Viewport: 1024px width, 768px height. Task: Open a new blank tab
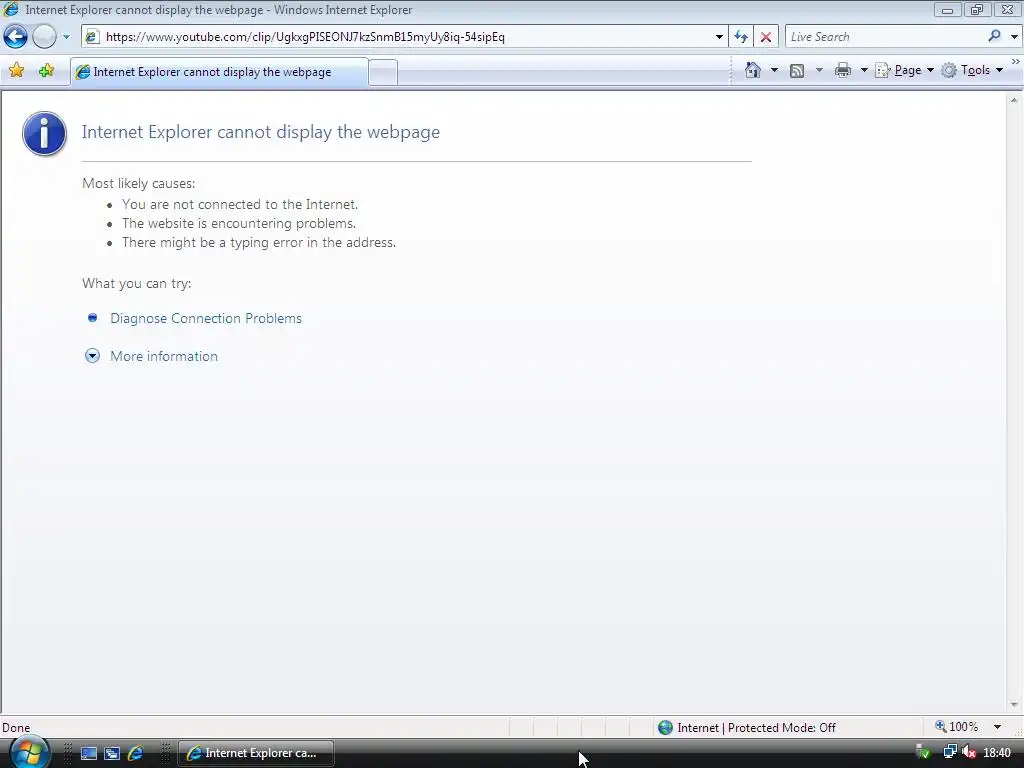(x=383, y=72)
